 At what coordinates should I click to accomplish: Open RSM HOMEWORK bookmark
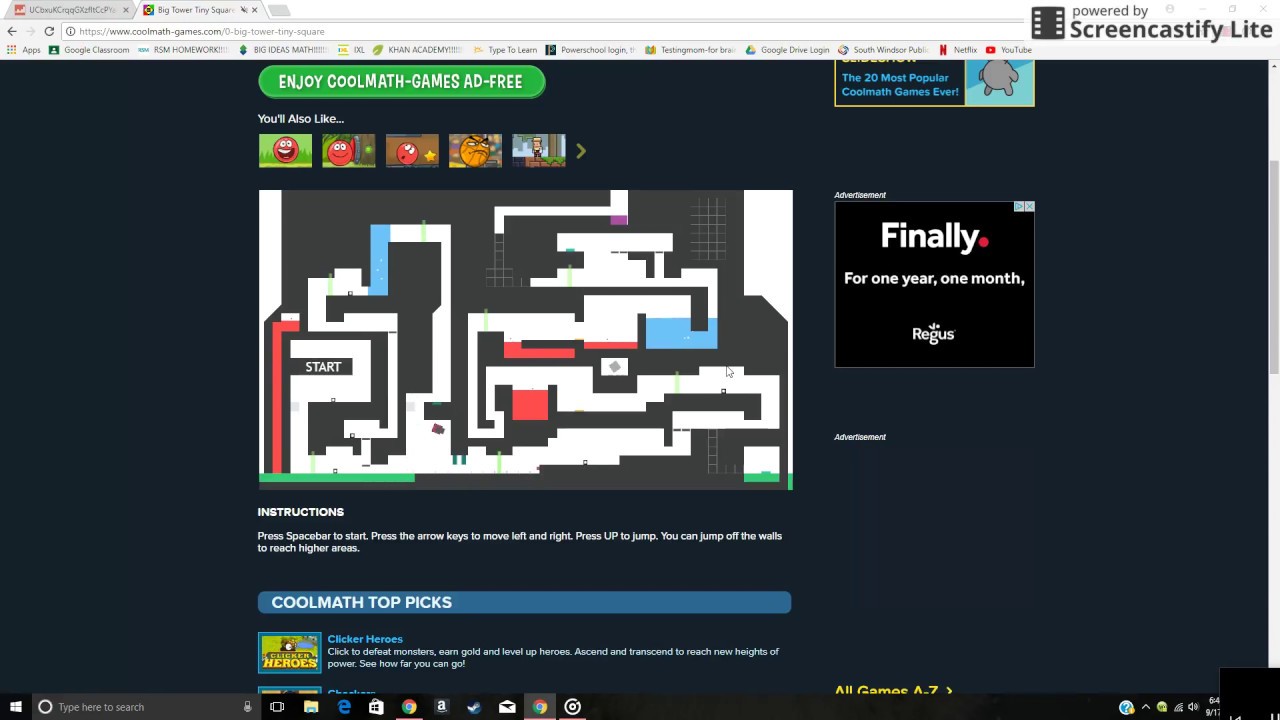pyautogui.click(x=183, y=50)
